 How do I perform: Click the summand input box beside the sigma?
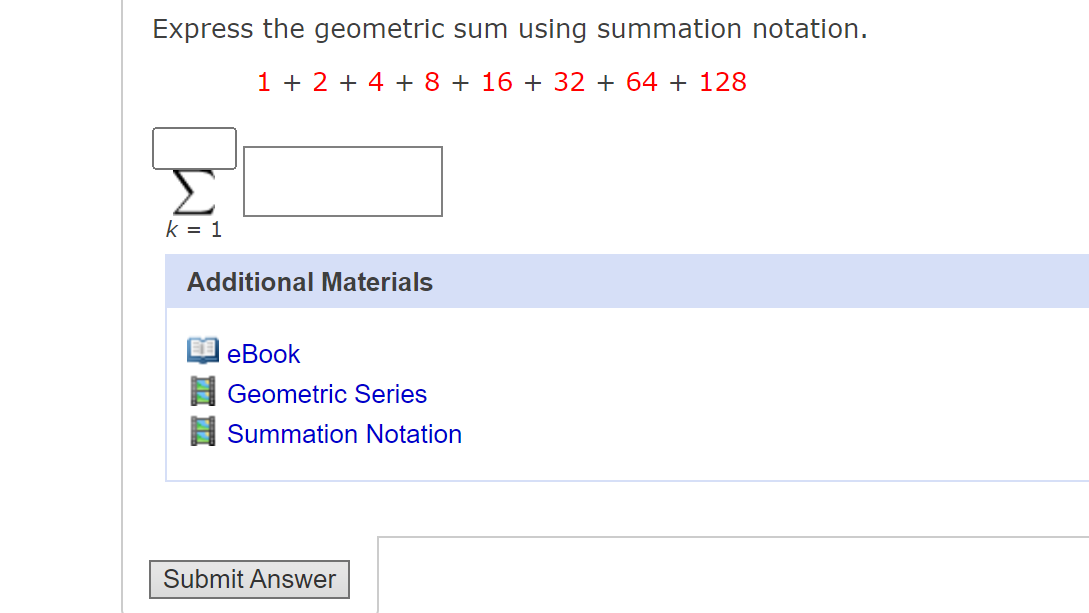[x=342, y=181]
